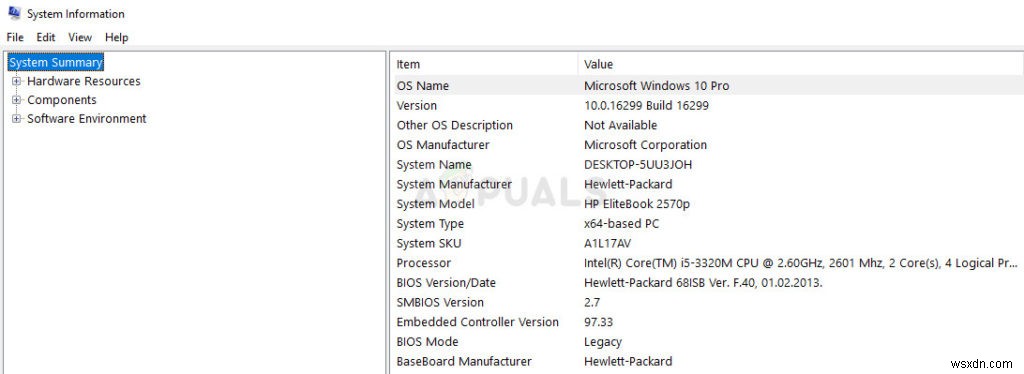Viewport: 1024px width, 374px height.
Task: Select the OS Name row label
Action: pos(423,86)
